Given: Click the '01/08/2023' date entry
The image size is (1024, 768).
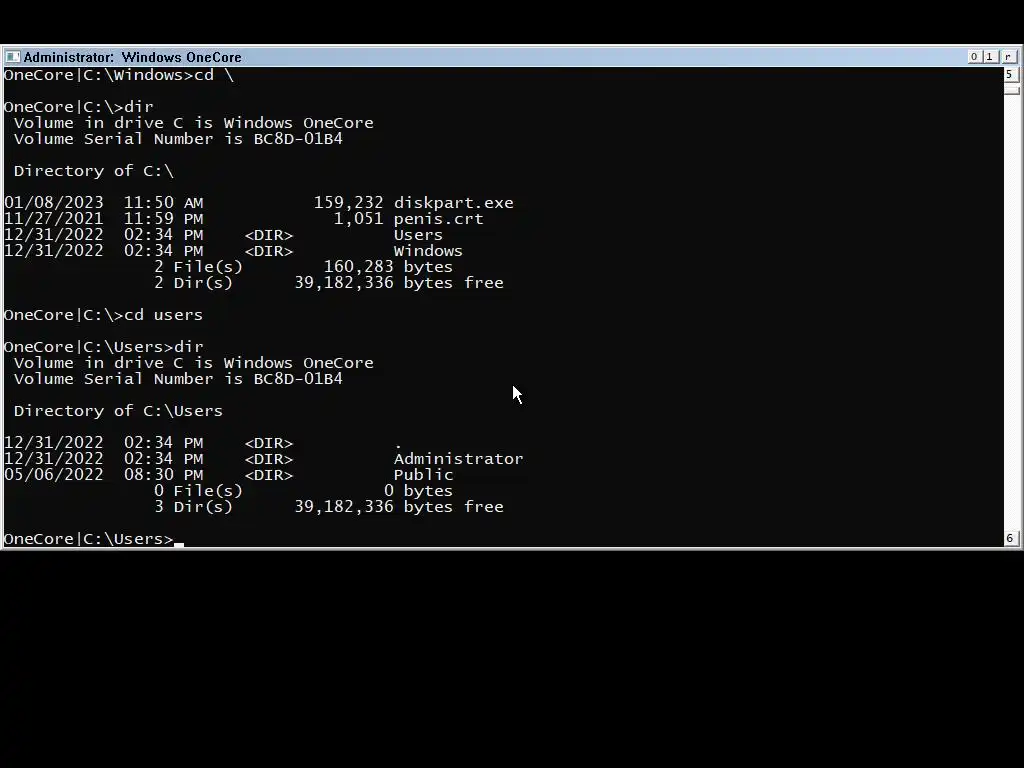Looking at the screenshot, I should (54, 203).
